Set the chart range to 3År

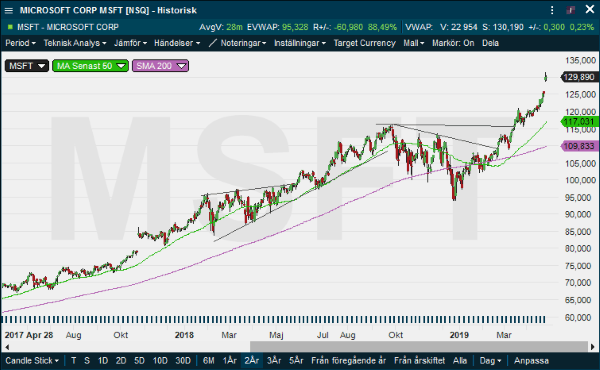coord(274,360)
